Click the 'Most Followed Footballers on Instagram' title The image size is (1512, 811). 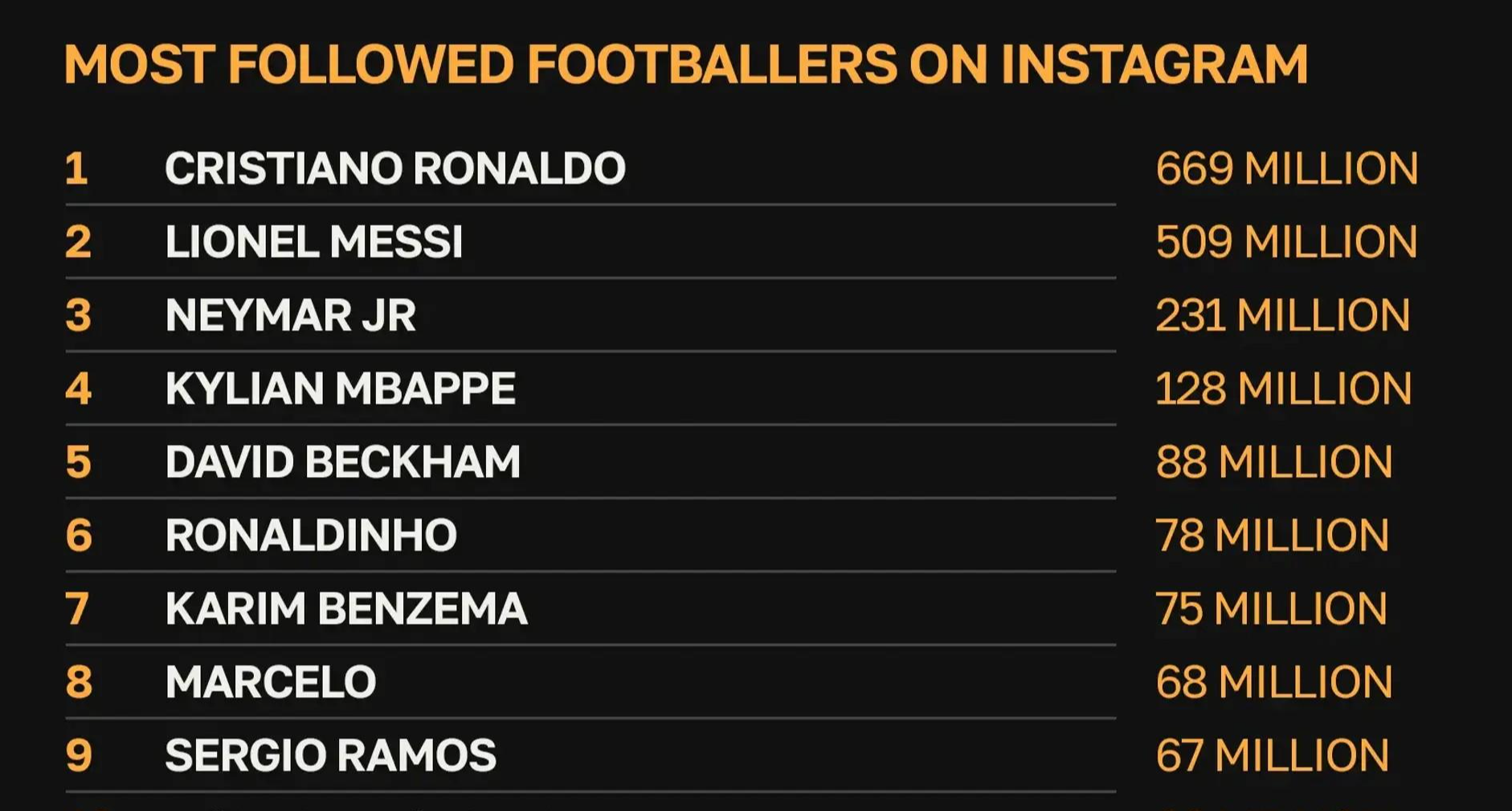click(685, 64)
